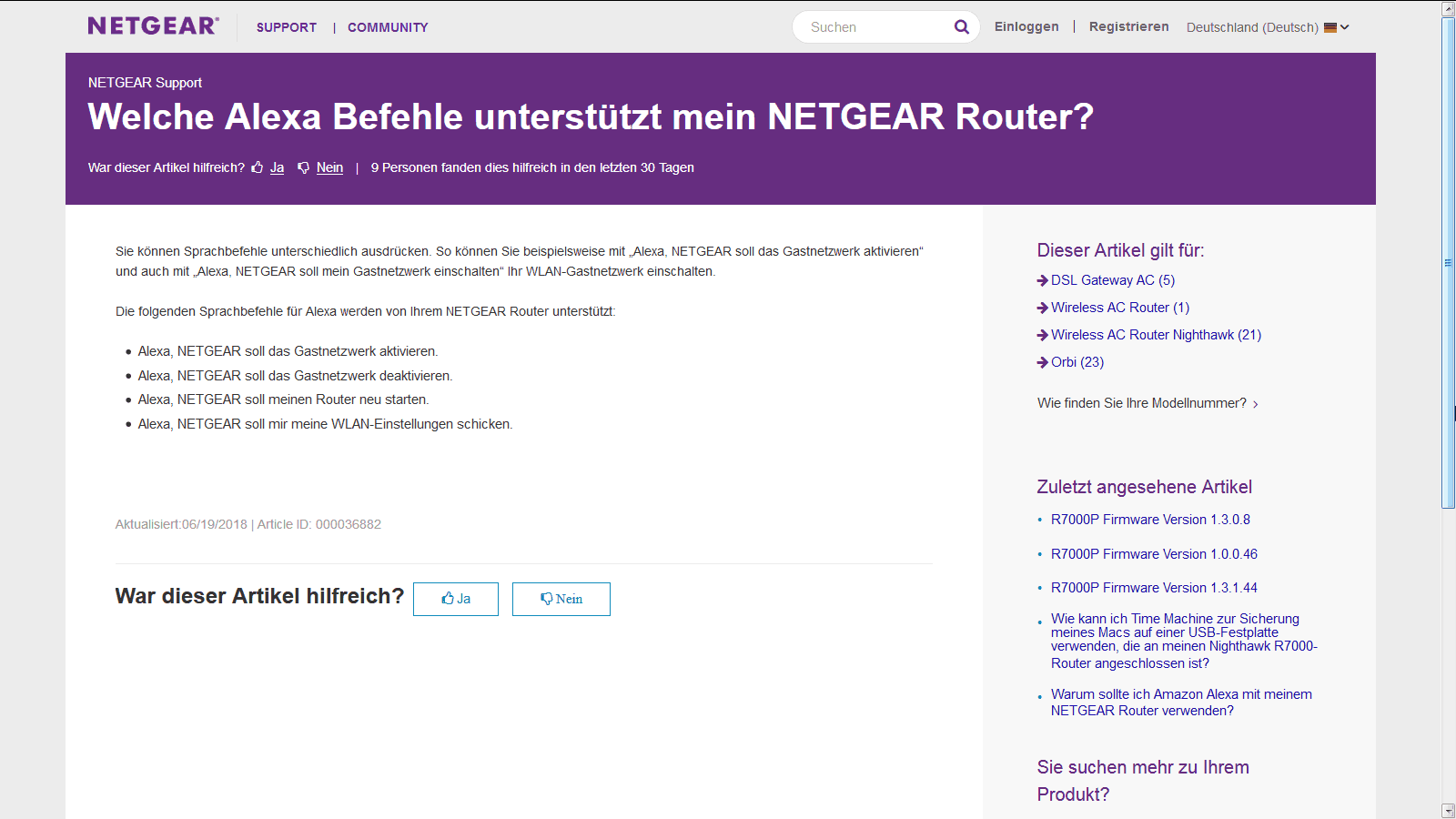This screenshot has height=819, width=1456.
Task: Click 'Nein' link in the purple header
Action: click(x=329, y=167)
